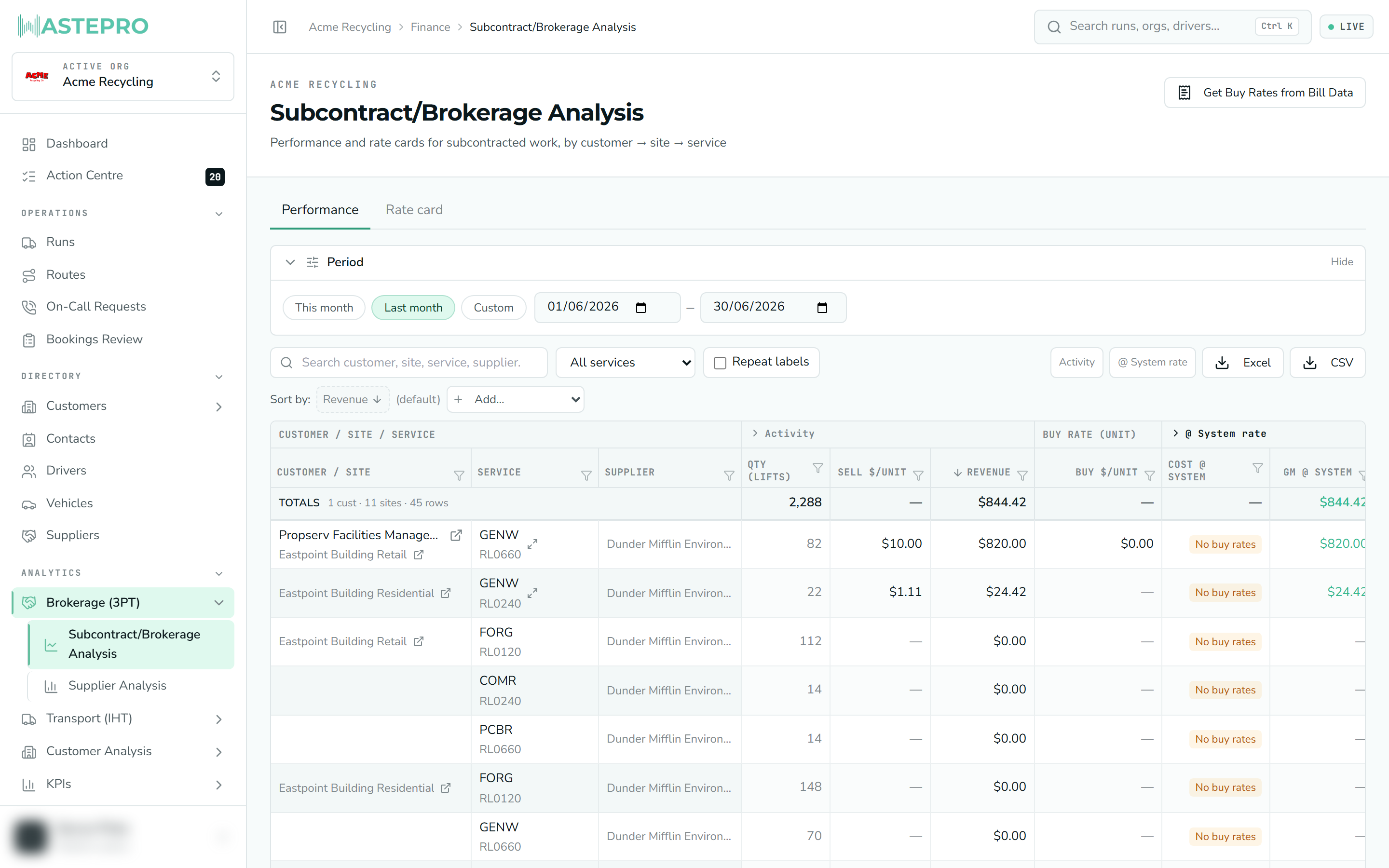Open Action Centre in sidebar

(x=123, y=176)
